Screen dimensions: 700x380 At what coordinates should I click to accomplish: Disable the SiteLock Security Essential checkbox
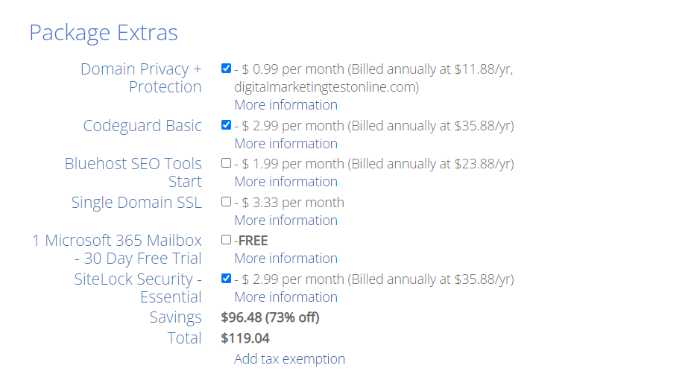click(x=226, y=279)
